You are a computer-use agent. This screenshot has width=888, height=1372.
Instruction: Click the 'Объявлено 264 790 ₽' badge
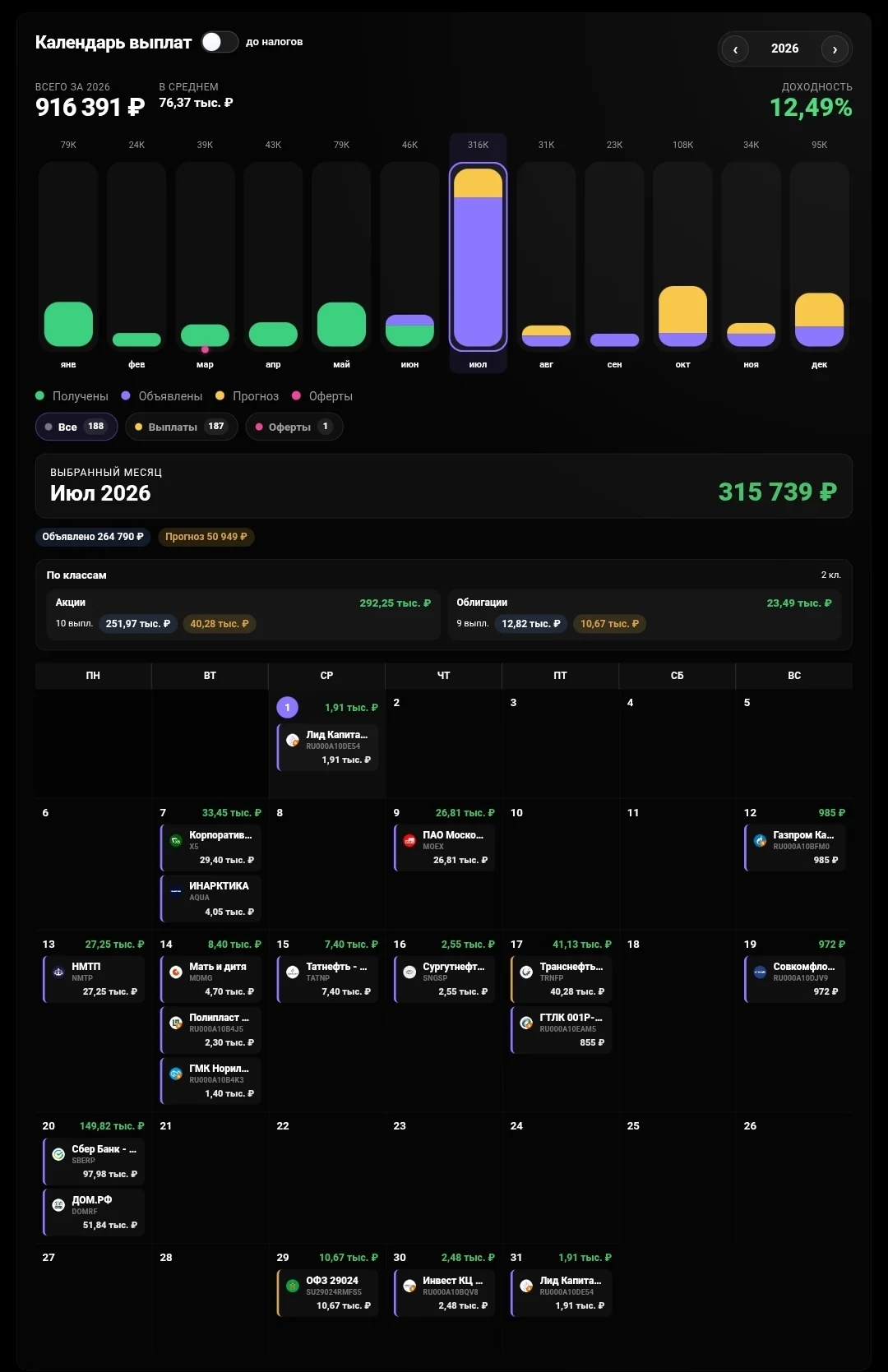(x=93, y=537)
